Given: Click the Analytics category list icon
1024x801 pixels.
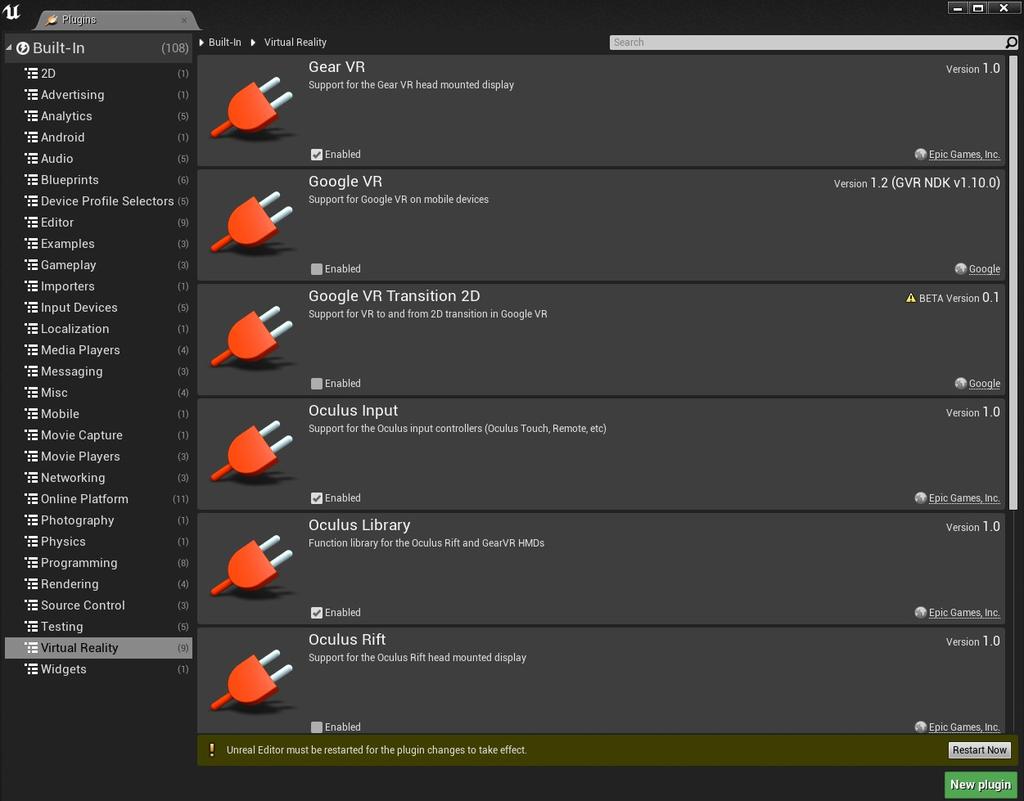Looking at the screenshot, I should [31, 116].
